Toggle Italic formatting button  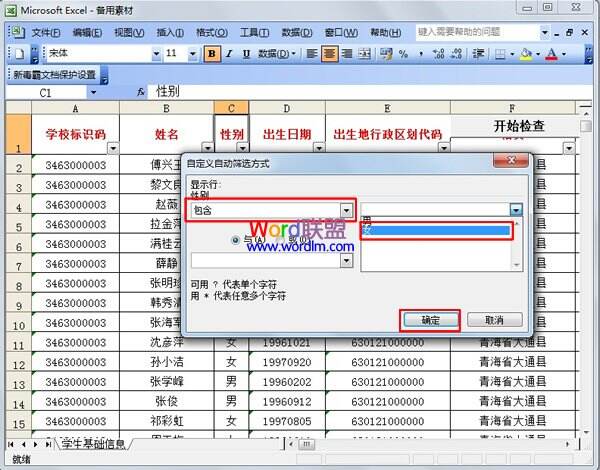(x=229, y=54)
